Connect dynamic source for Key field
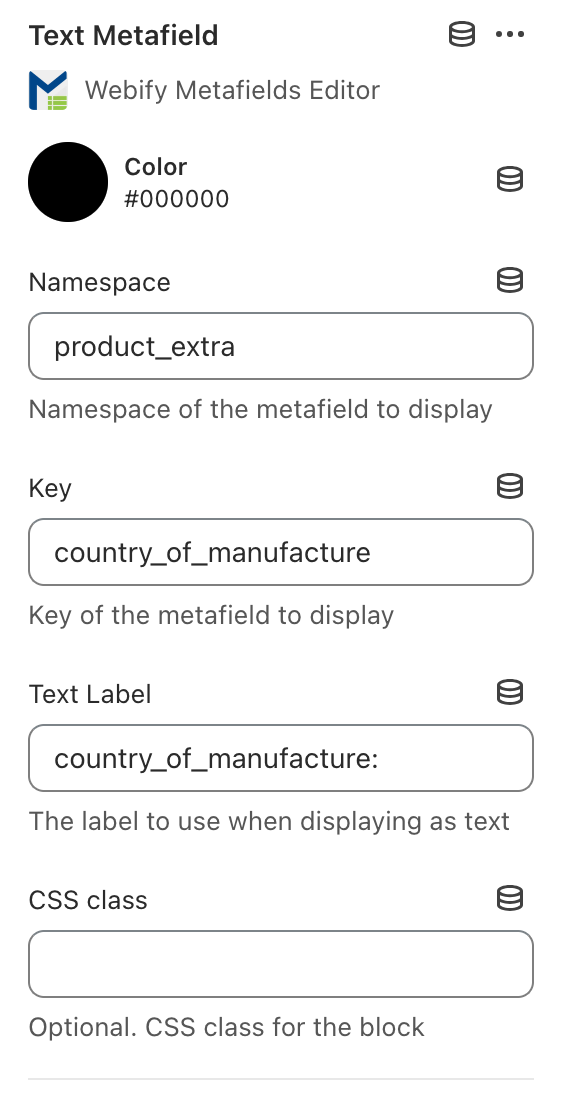 tap(510, 486)
